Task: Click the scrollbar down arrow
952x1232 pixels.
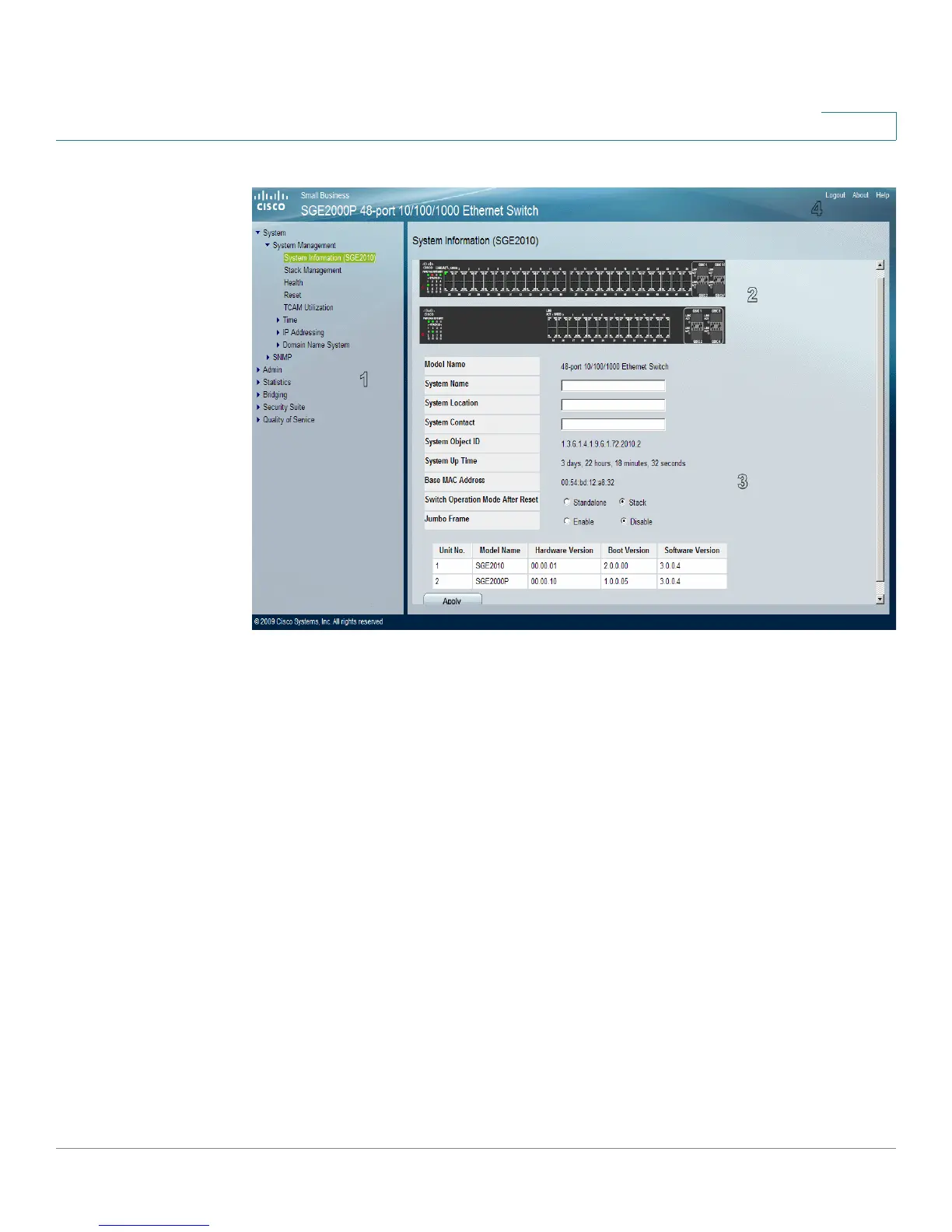Action: [x=880, y=599]
